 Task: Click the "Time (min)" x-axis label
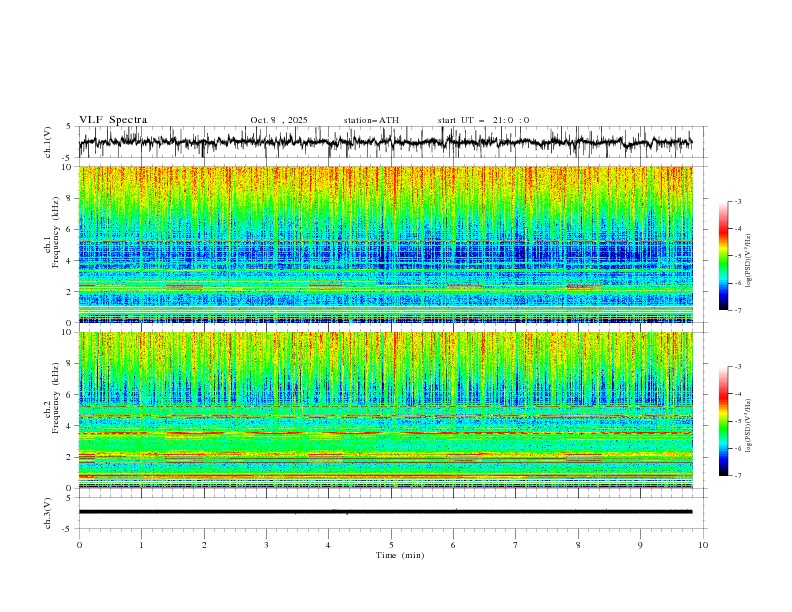click(400, 555)
